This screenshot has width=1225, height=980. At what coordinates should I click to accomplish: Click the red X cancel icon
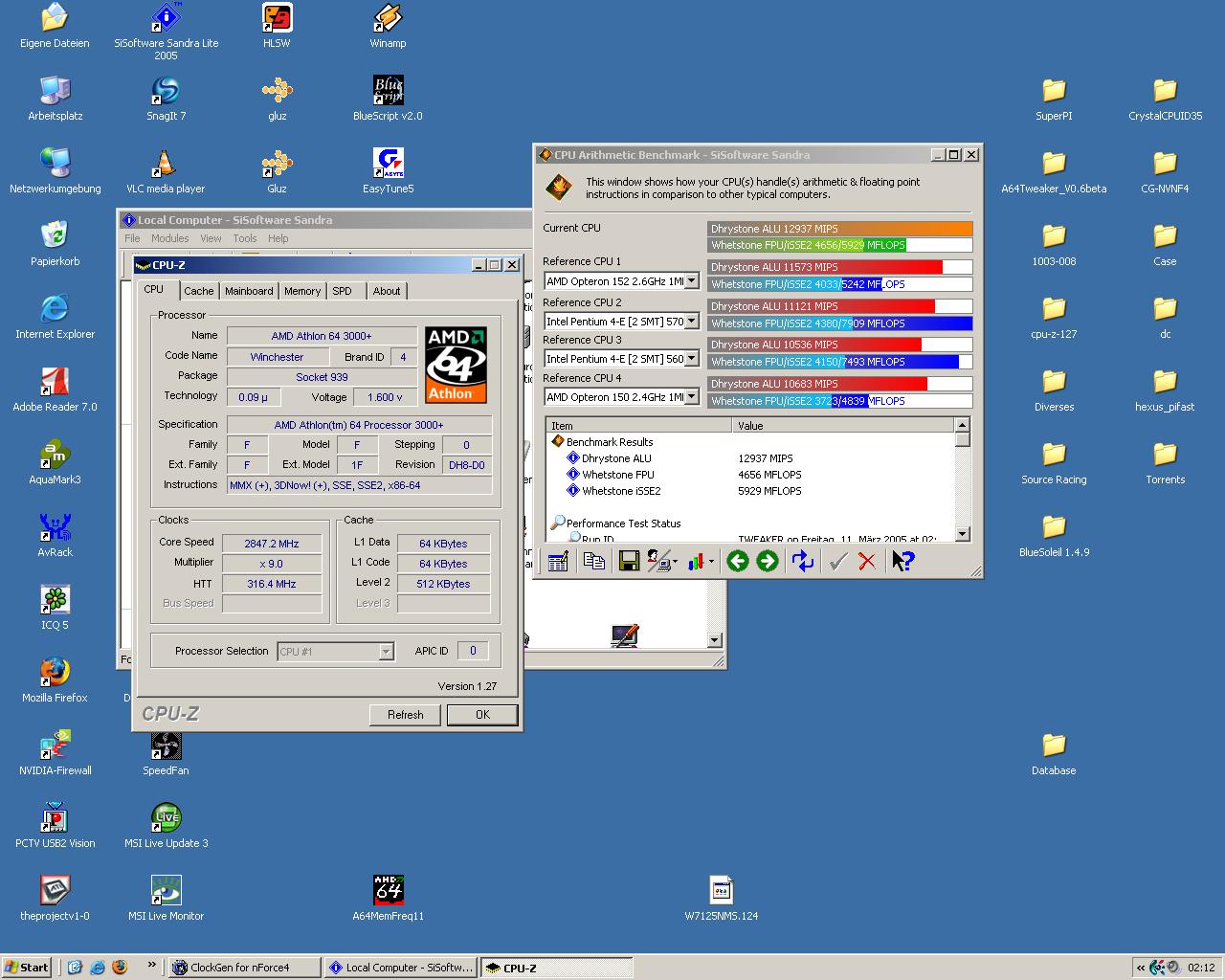[867, 562]
